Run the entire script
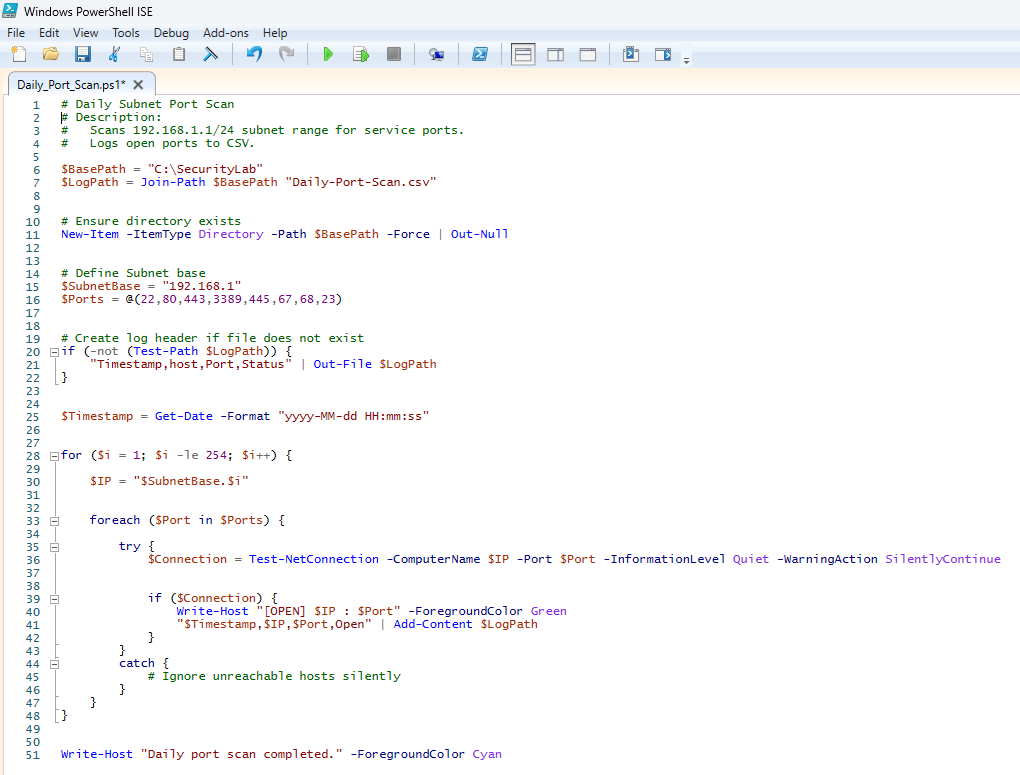The height and width of the screenshot is (775, 1020). click(328, 54)
